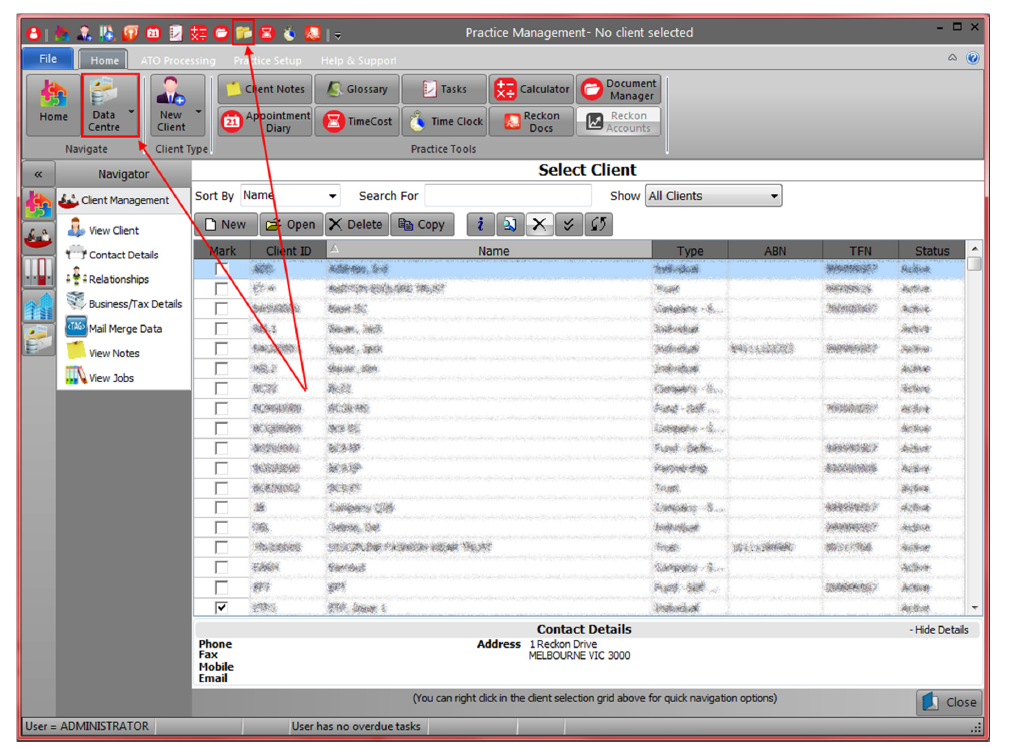This screenshot has height=747, width=1024.
Task: Launch the calculator icon in the title bar
Action: tap(199, 33)
